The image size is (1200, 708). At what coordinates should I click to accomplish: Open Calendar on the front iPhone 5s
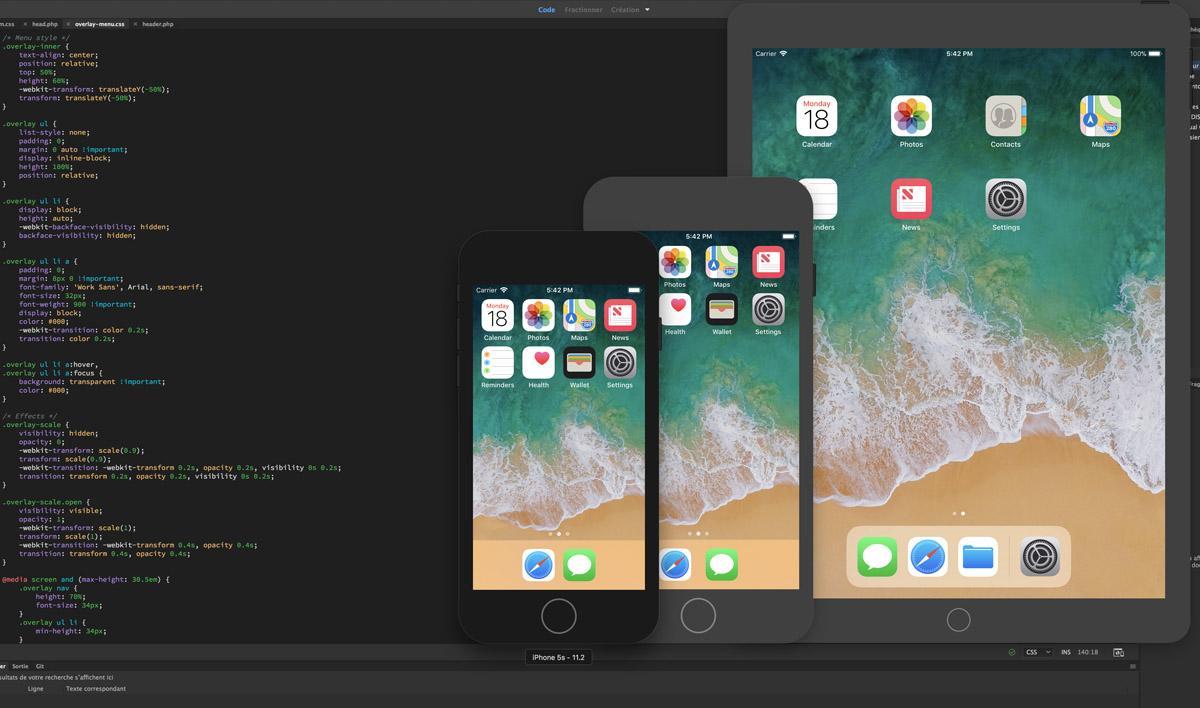click(497, 315)
